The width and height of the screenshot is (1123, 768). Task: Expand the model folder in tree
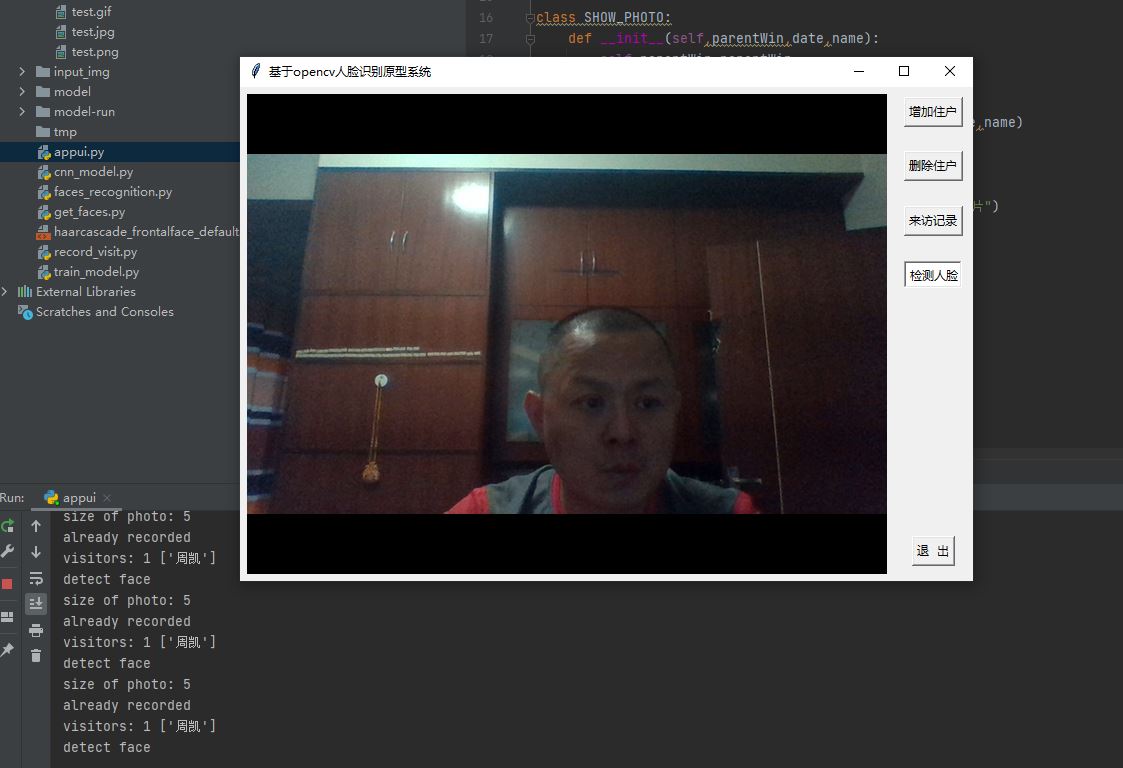click(x=22, y=92)
